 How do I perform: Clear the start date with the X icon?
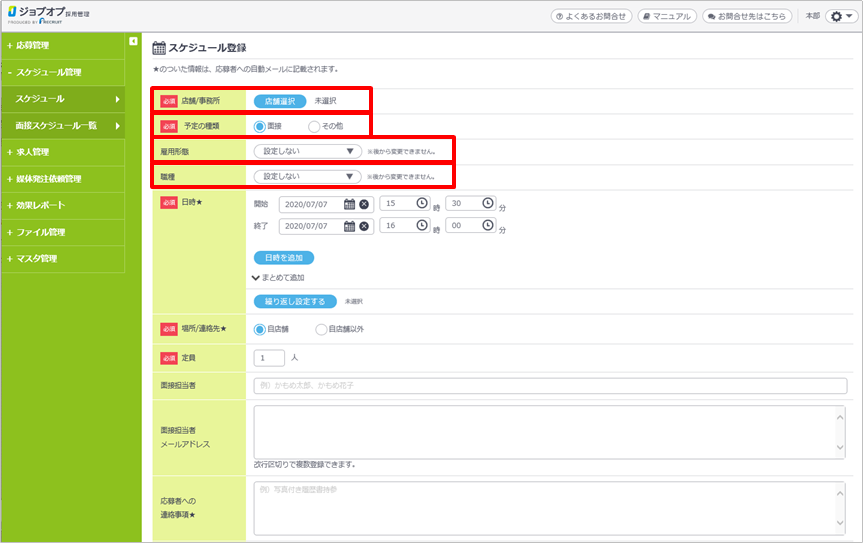[364, 204]
